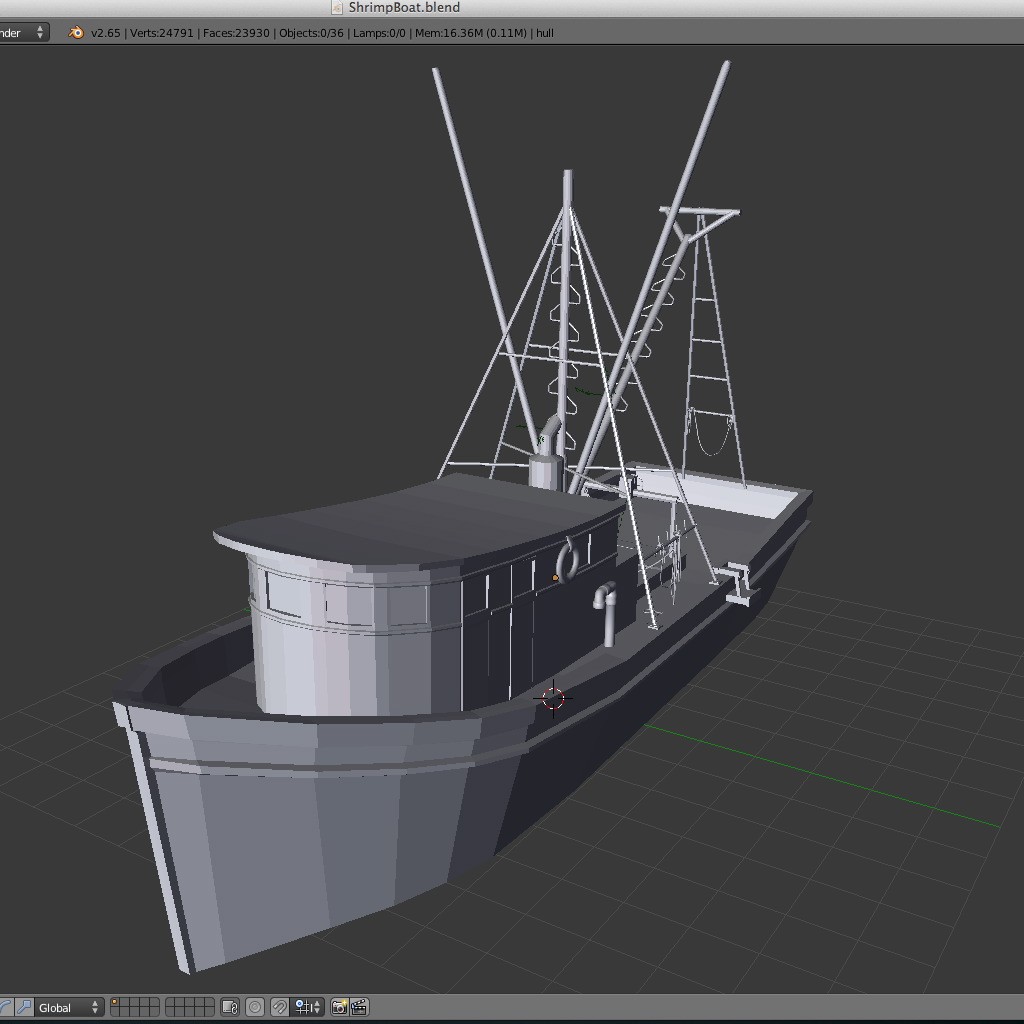Click the OpenGL render animation clapboard icon
Screen dimensions: 1024x1024
359,1007
